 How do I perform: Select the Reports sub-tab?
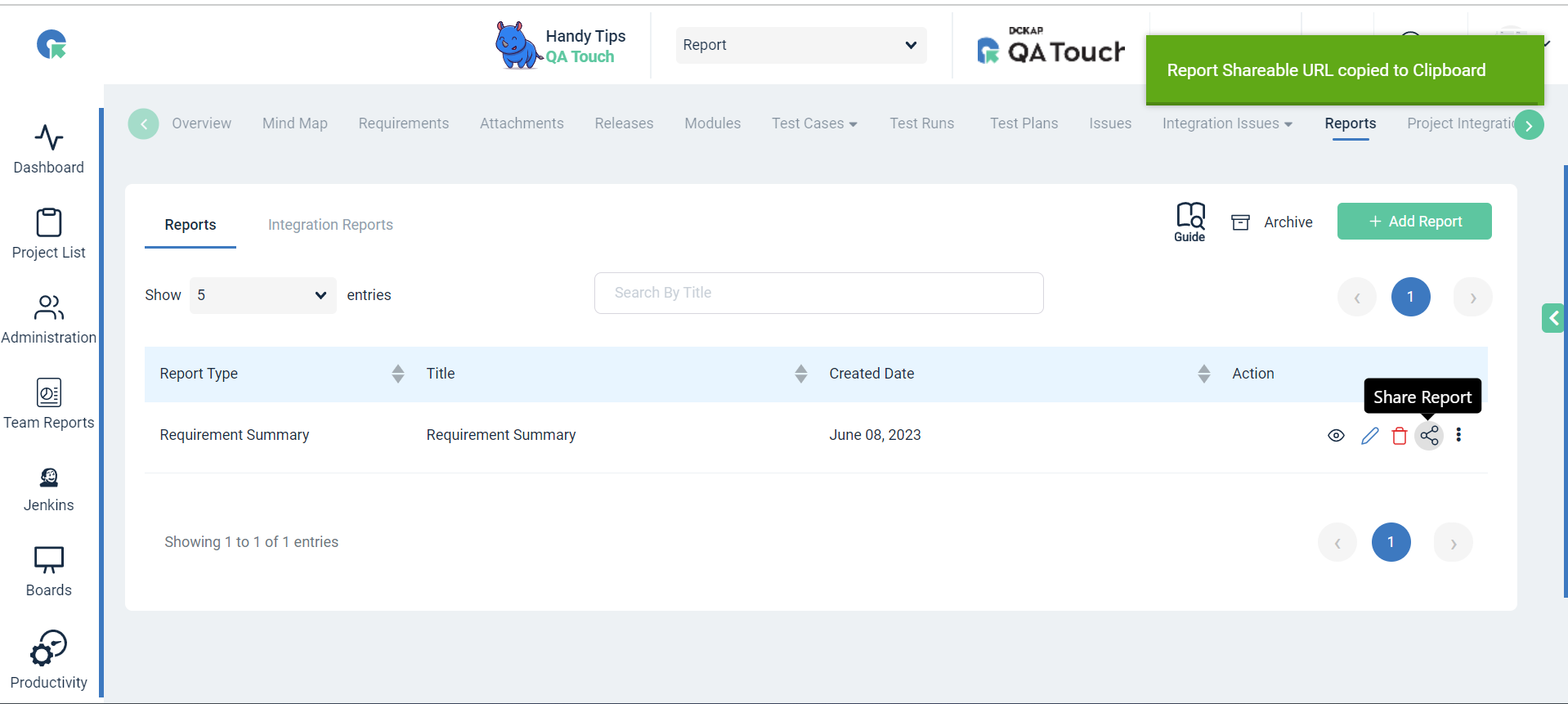[190, 225]
